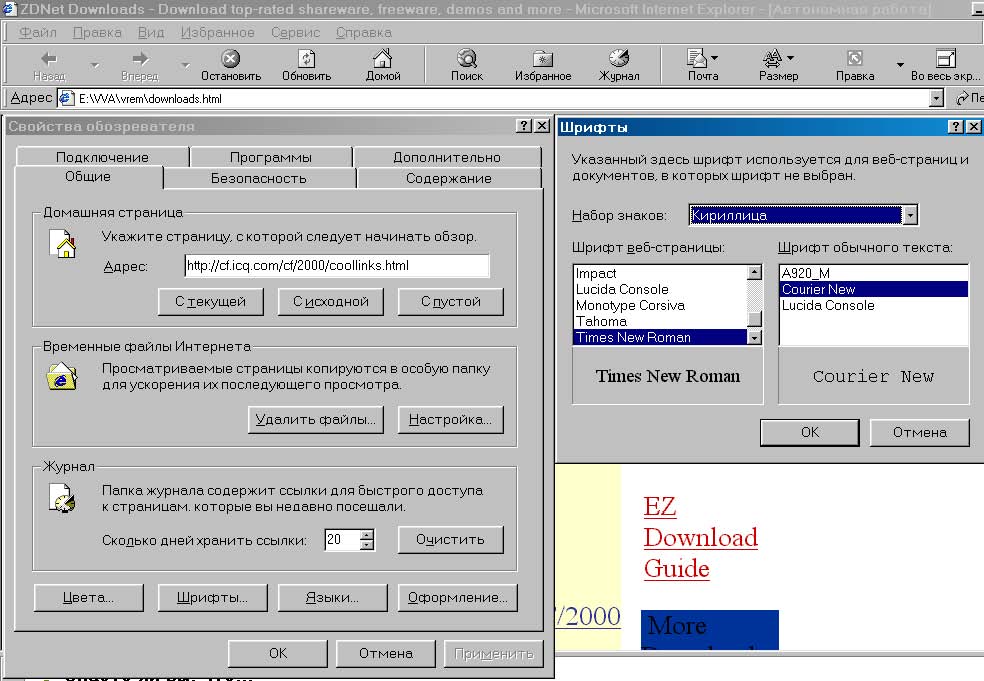
Task: Open Favorites with the Избранное toolbar icon
Action: 543,58
